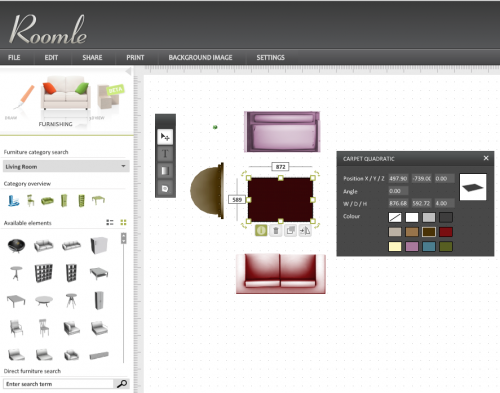Select the blue lounge chair category icon
500x393 pixels.
[13, 201]
